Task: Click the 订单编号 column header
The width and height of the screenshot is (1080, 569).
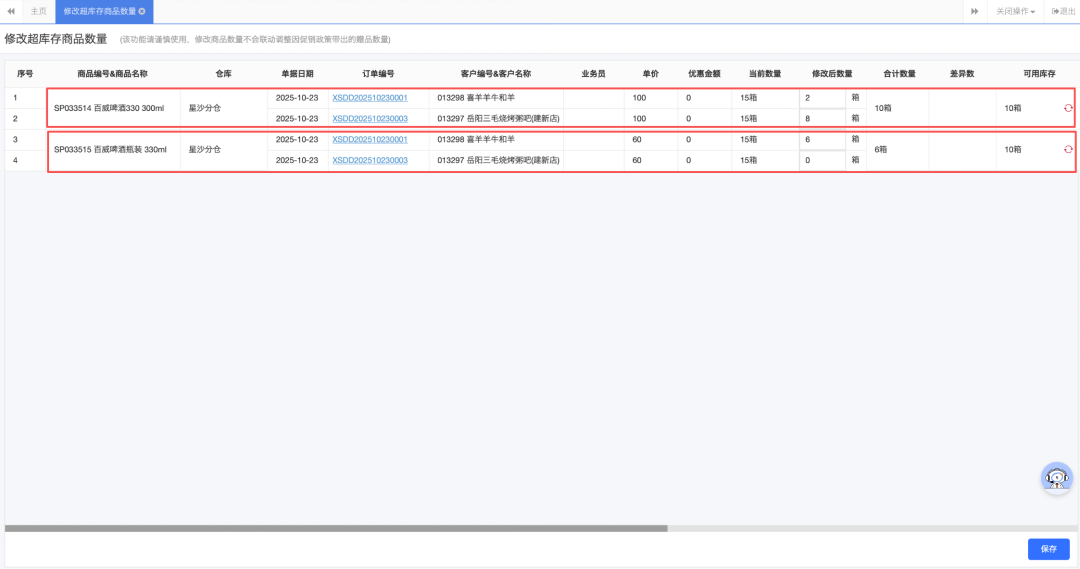Action: [x=378, y=74]
